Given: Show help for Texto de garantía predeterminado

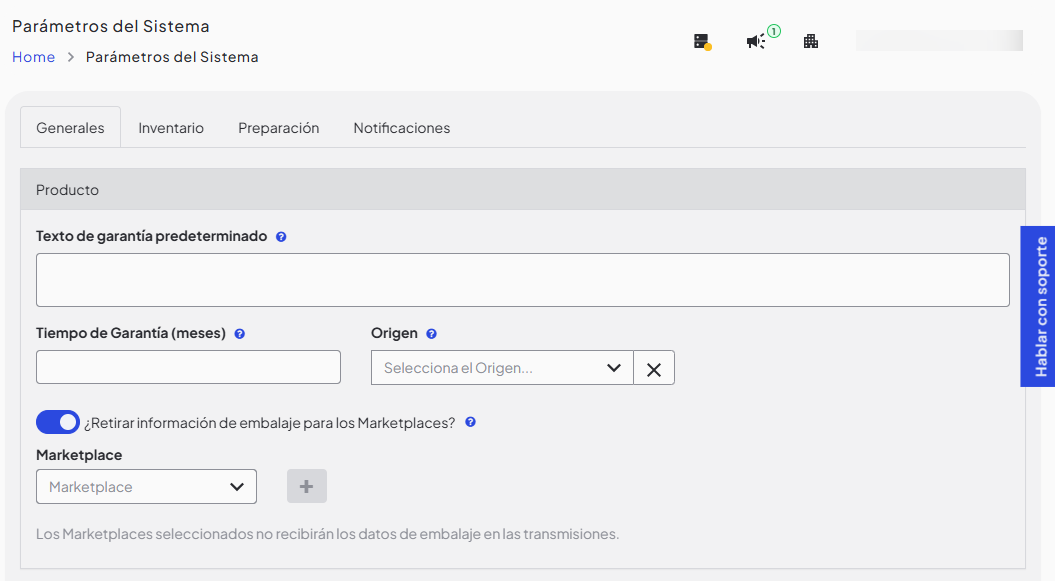Looking at the screenshot, I should click(x=281, y=237).
